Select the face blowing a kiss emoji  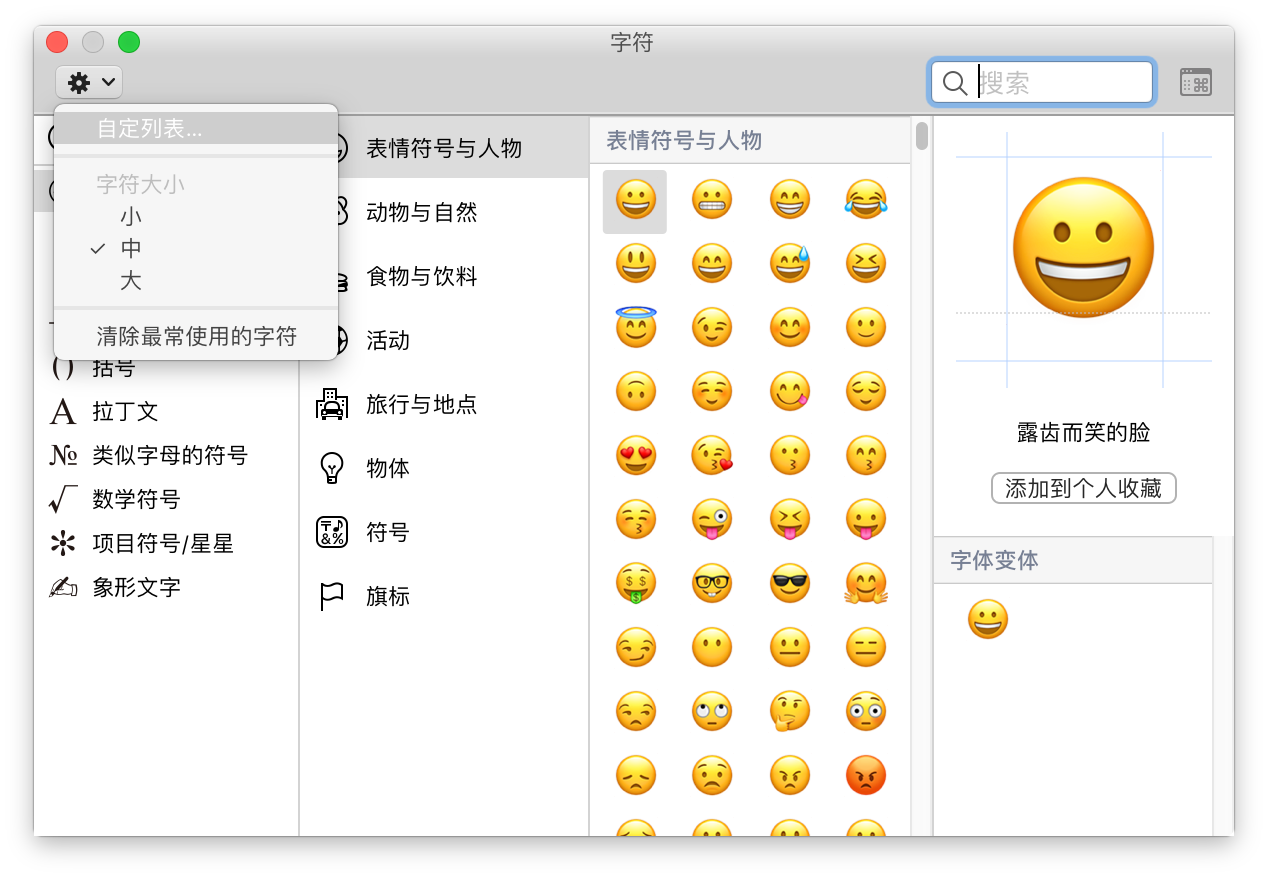712,455
